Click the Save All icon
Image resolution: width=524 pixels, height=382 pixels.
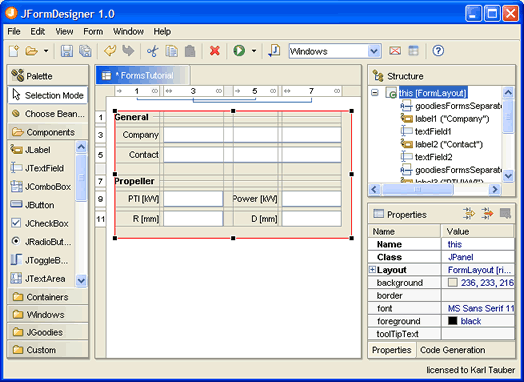[85, 51]
